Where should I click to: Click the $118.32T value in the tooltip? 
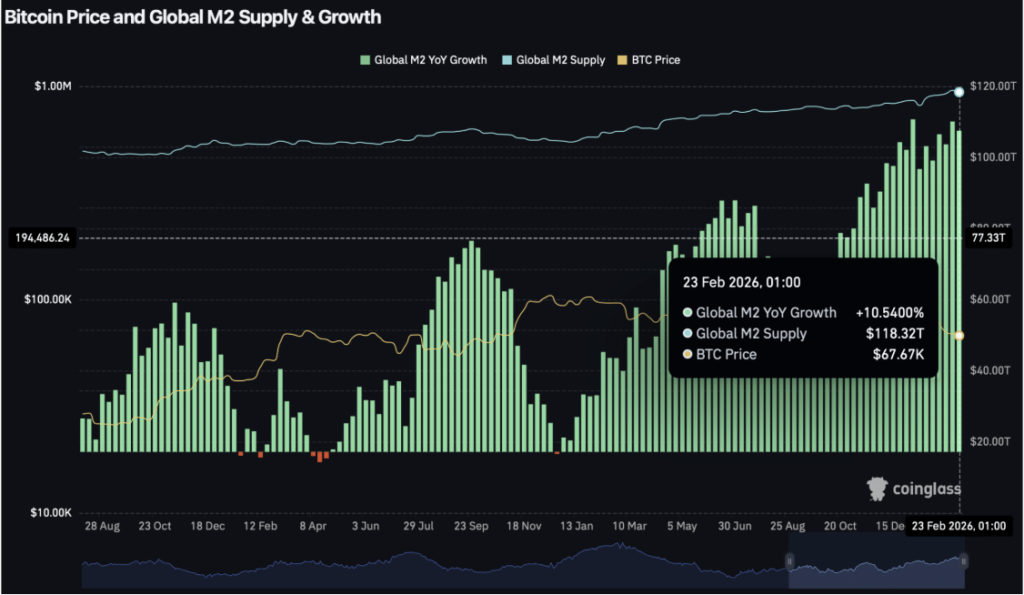[x=895, y=334]
